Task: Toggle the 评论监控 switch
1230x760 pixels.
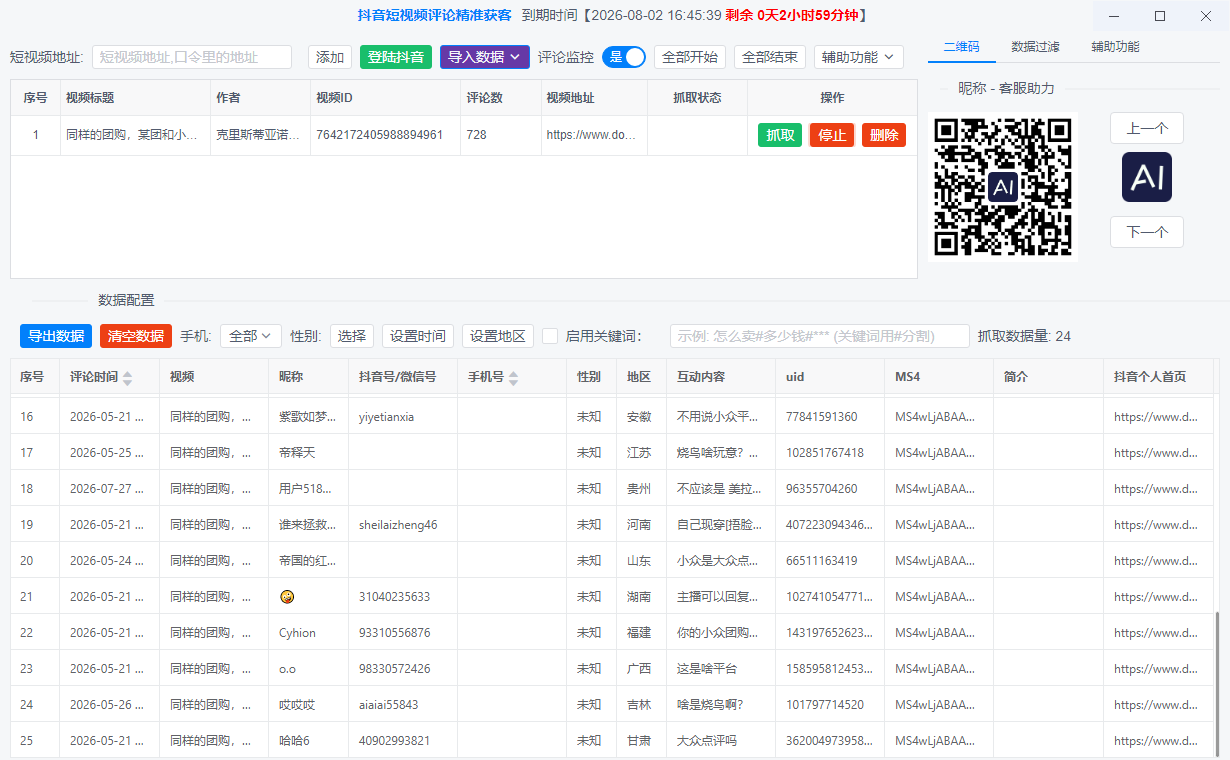Action: (625, 57)
